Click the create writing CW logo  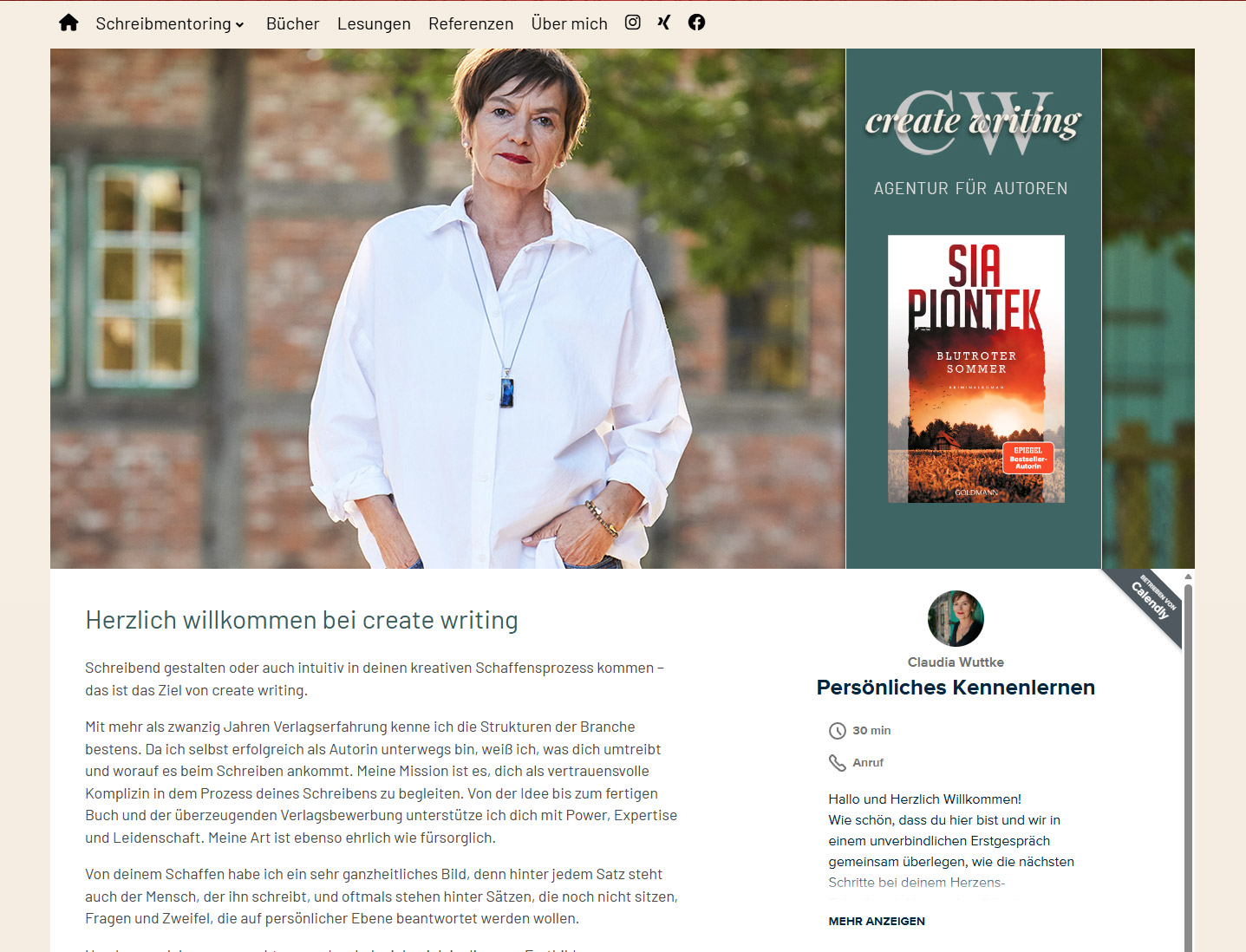973,122
